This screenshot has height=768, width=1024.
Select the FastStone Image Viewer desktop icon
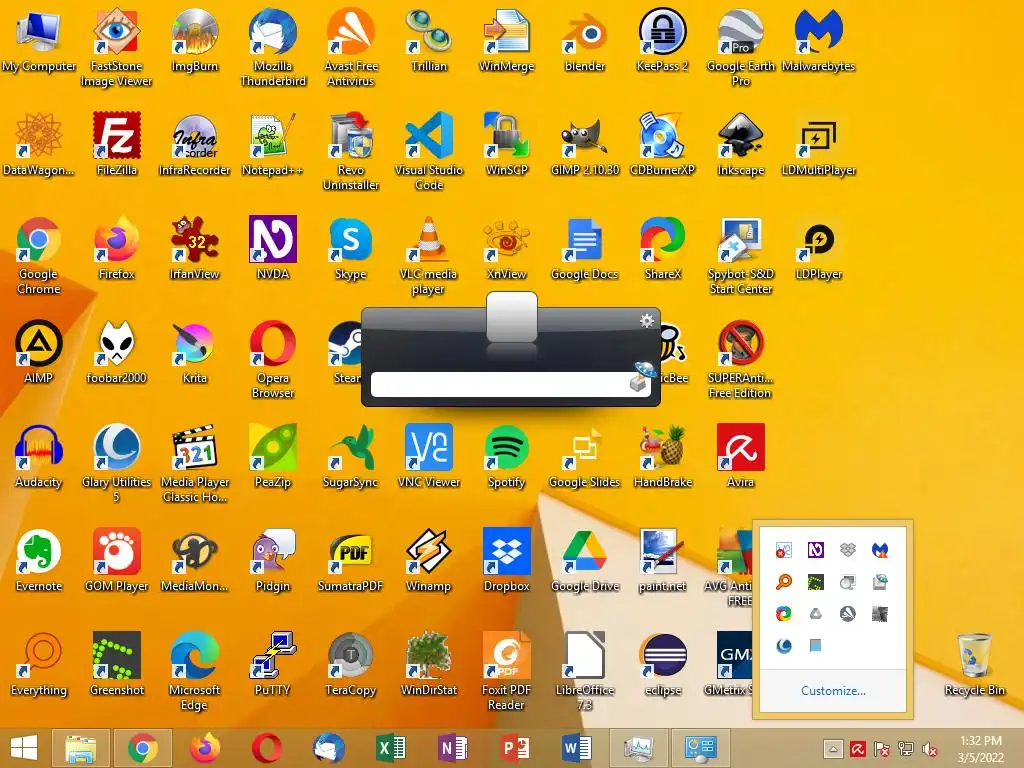(116, 47)
